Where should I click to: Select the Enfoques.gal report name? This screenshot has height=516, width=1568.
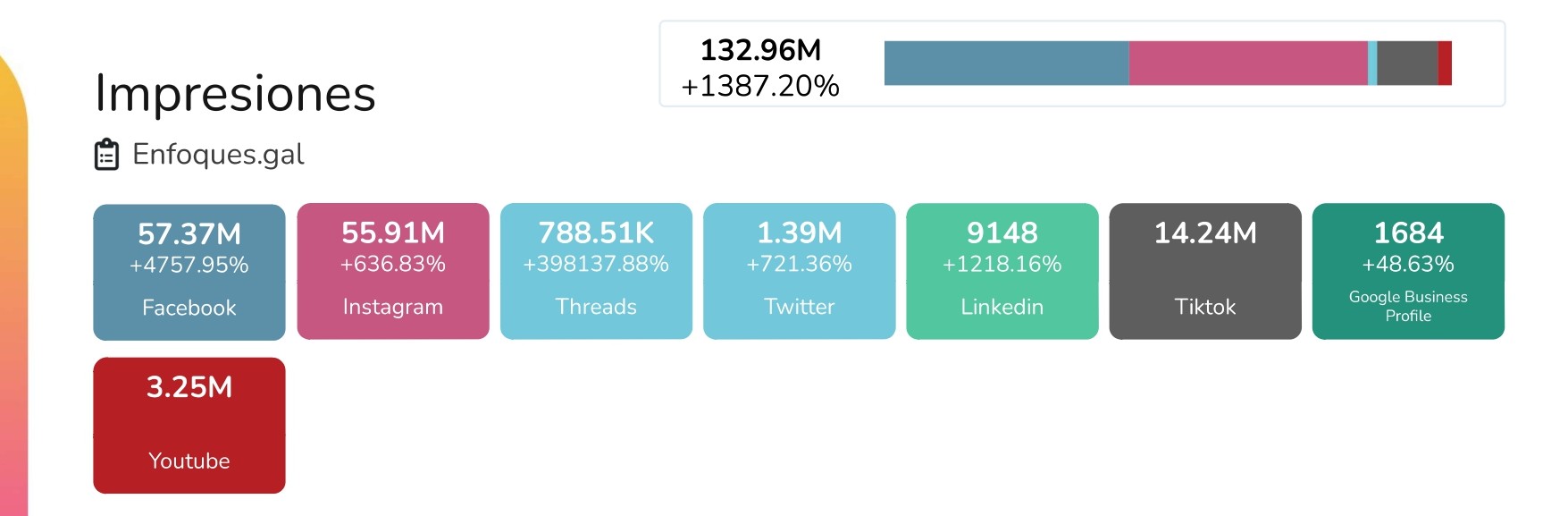[x=218, y=155]
